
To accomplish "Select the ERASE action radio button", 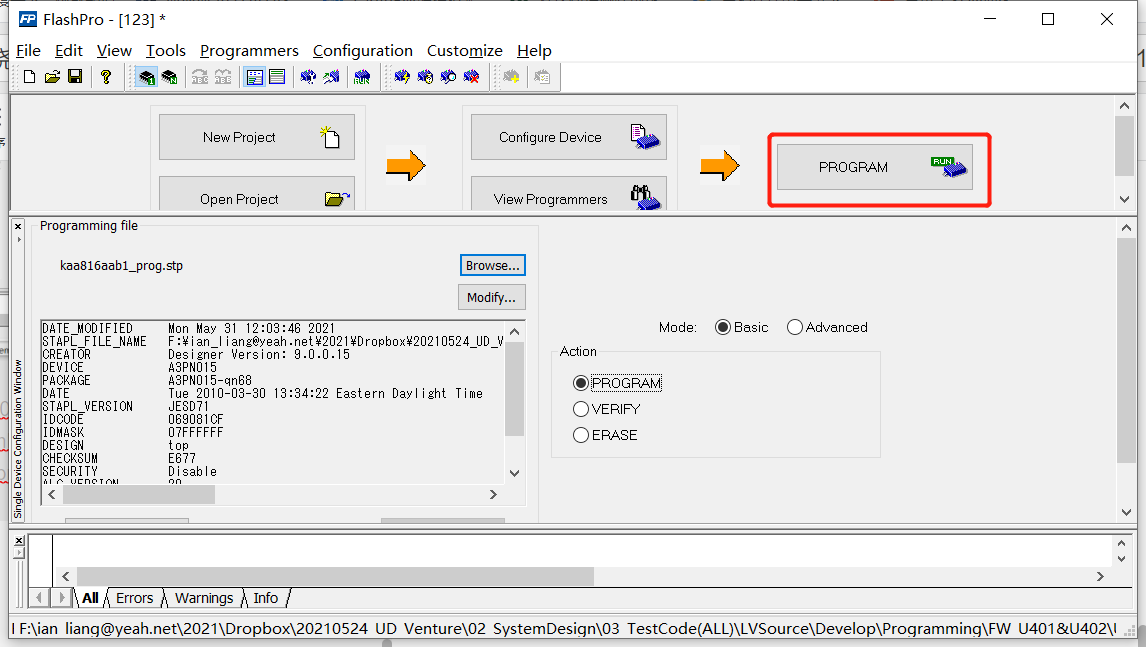I will (581, 435).
